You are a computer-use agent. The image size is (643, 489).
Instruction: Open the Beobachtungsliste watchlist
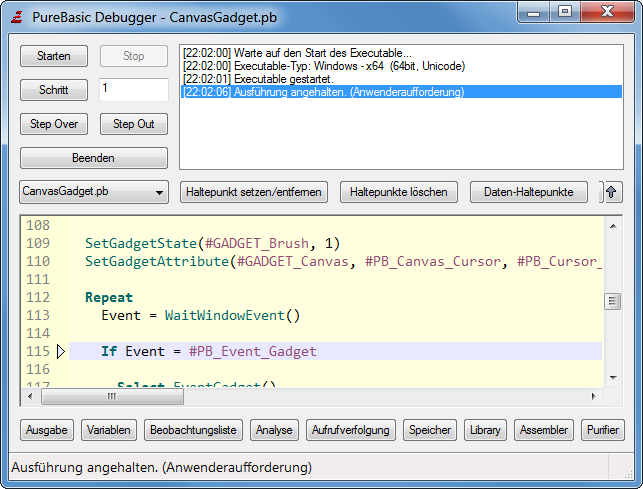[x=193, y=430]
